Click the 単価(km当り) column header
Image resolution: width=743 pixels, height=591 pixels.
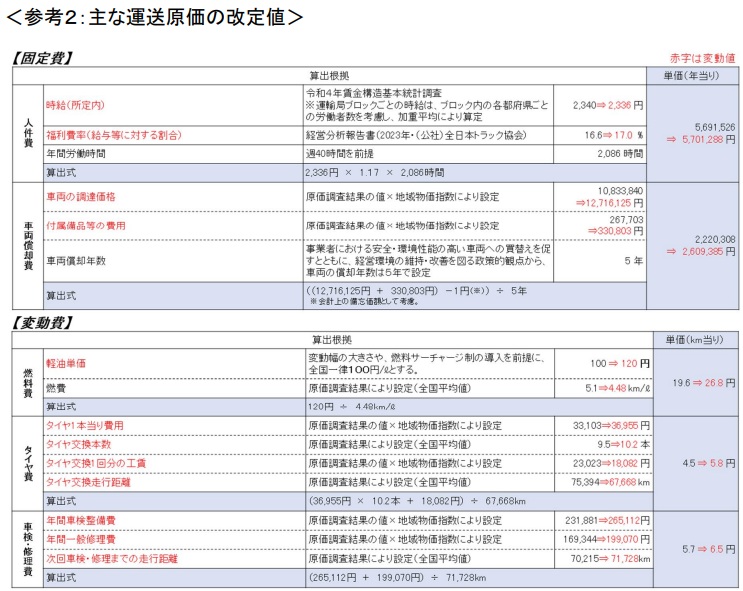(694, 338)
